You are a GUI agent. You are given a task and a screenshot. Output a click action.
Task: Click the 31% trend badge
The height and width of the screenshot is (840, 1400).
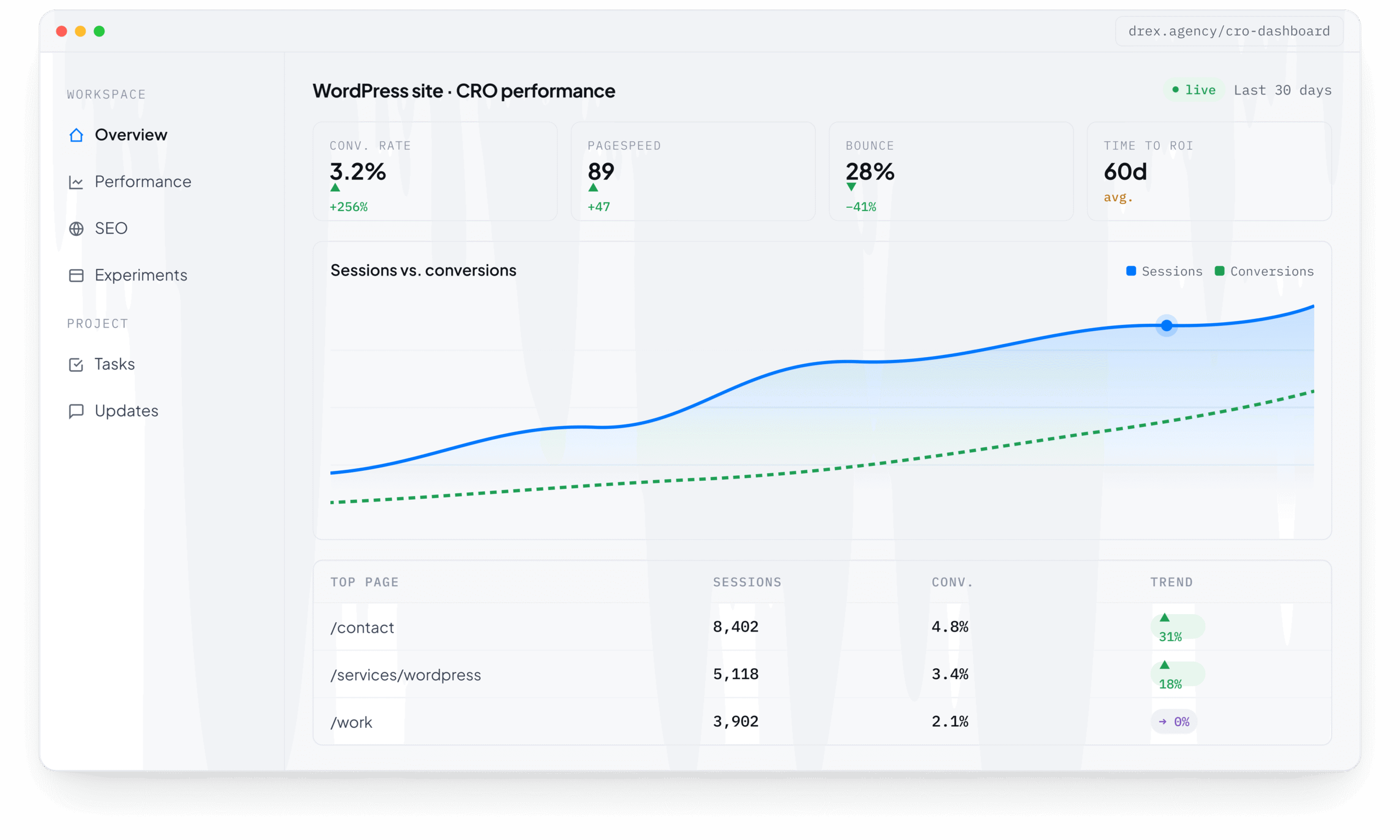click(x=1177, y=627)
